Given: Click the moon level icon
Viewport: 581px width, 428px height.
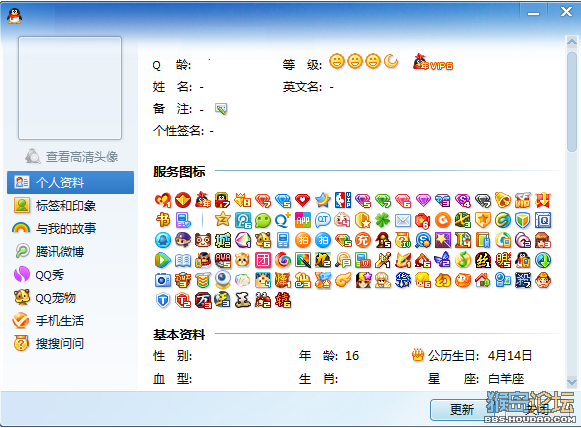Looking at the screenshot, I should click(x=391, y=61).
